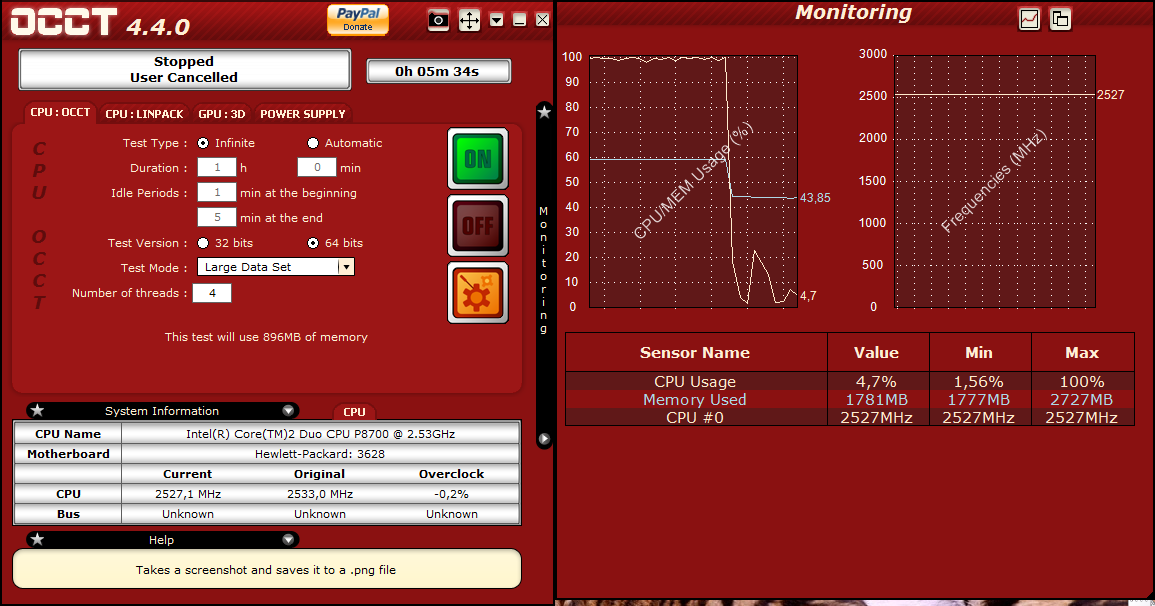The height and width of the screenshot is (606, 1155).
Task: Select the GPU : 3D tab
Action: click(222, 114)
